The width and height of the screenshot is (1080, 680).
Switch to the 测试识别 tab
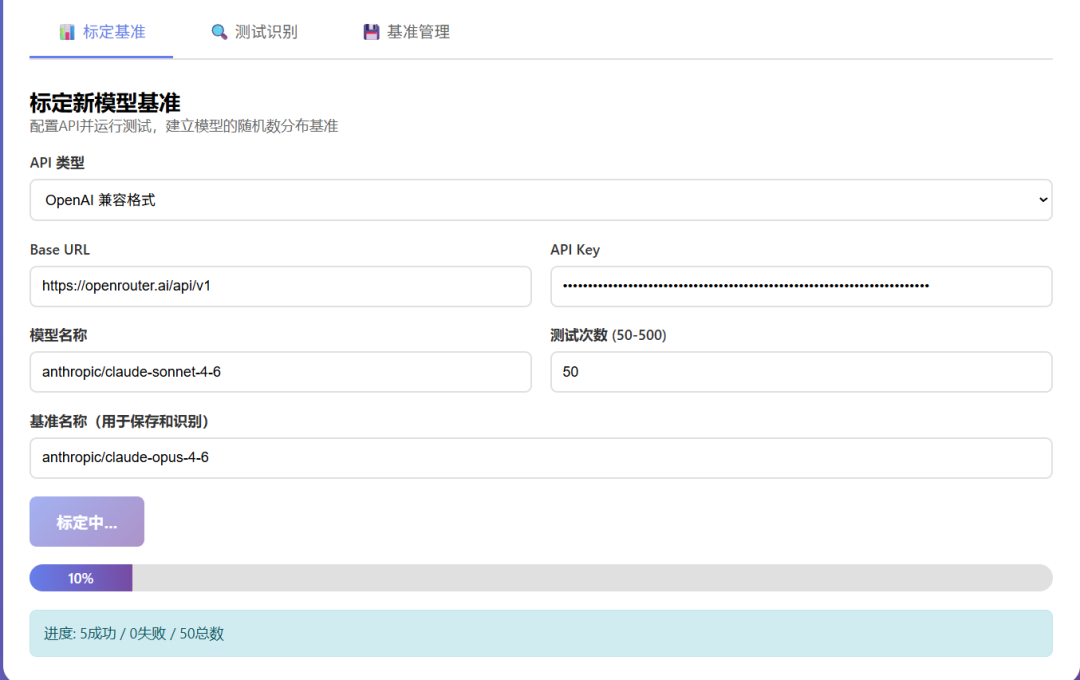(254, 32)
